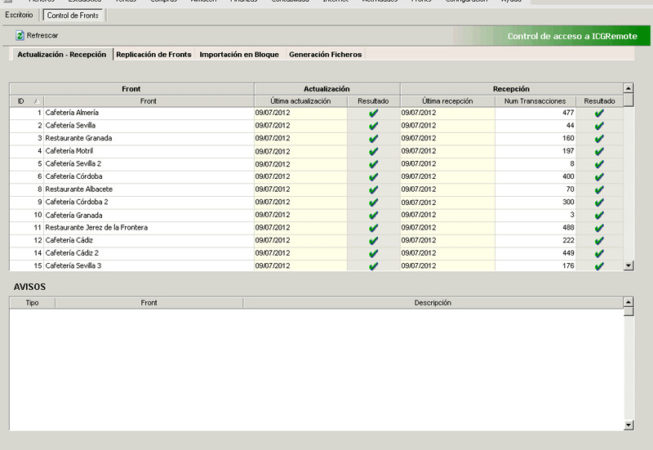
Task: Click Recepción checkmark for Cafetería Córdoba
Action: tap(599, 177)
